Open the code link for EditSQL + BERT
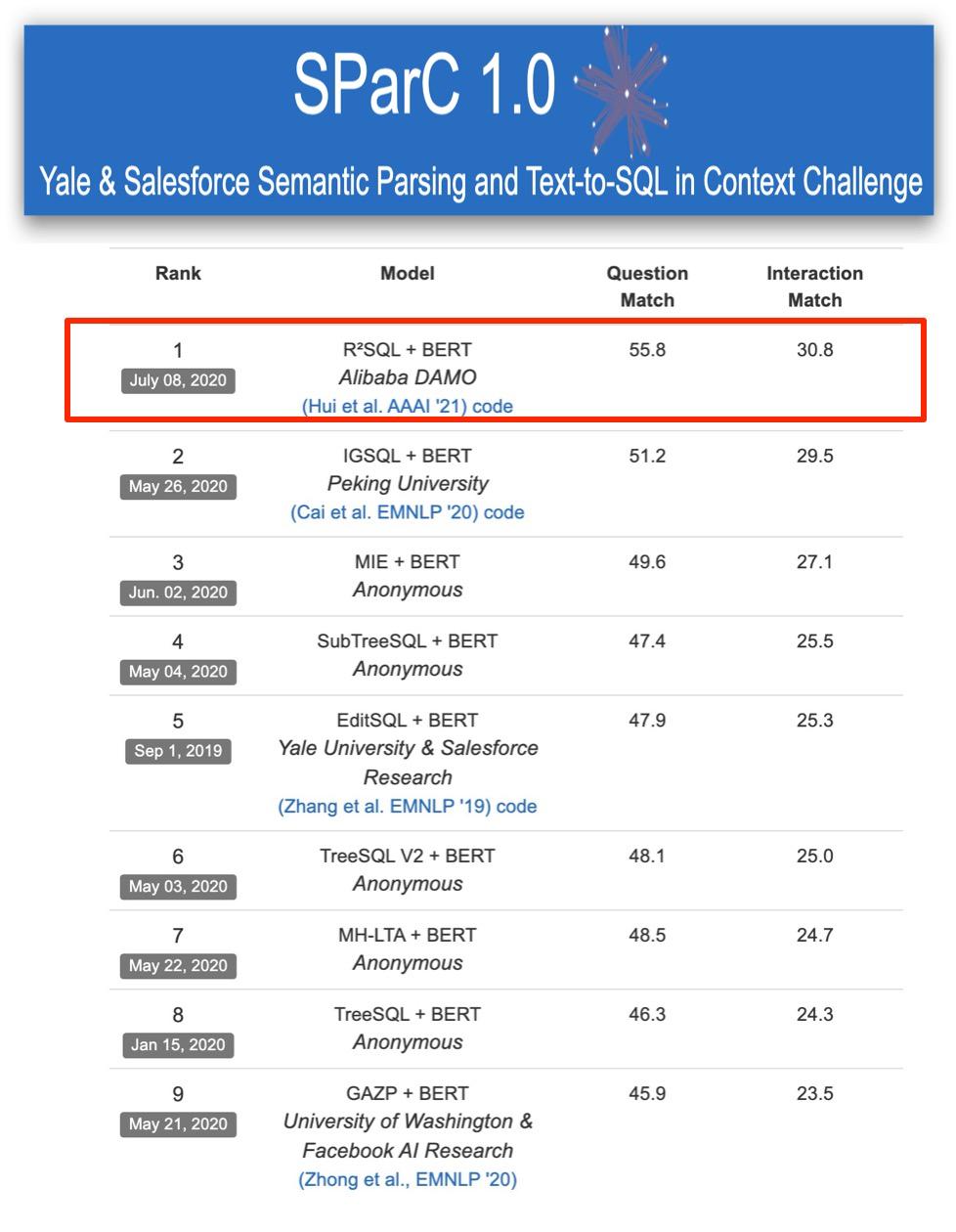The width and height of the screenshot is (956, 1232). click(517, 807)
